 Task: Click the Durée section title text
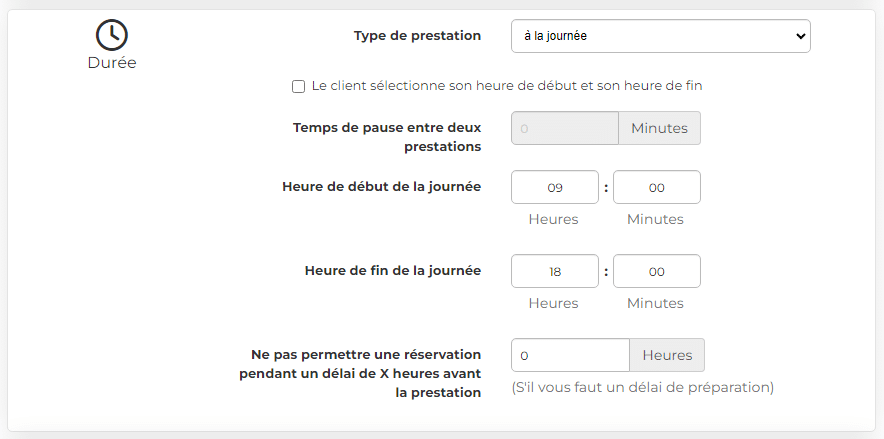click(x=112, y=63)
